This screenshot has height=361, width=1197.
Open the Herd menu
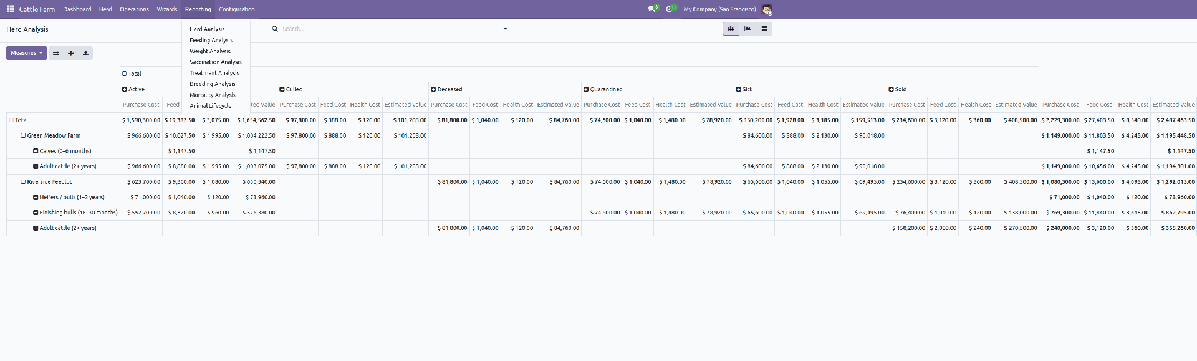click(x=105, y=9)
